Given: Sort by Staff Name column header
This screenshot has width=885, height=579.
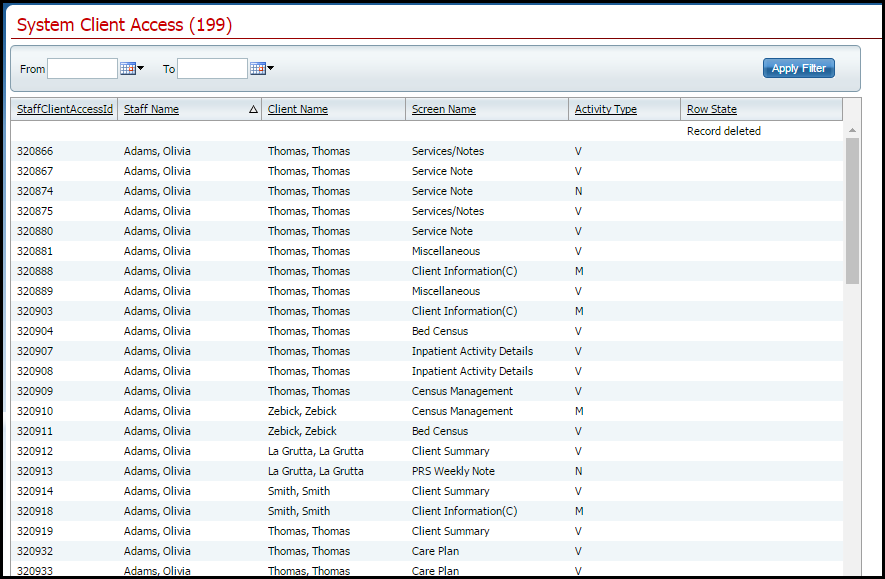Looking at the screenshot, I should [151, 110].
